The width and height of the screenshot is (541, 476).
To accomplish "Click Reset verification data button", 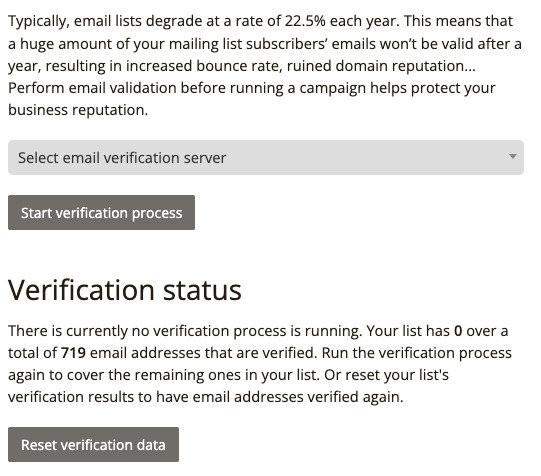I will click(x=94, y=444).
